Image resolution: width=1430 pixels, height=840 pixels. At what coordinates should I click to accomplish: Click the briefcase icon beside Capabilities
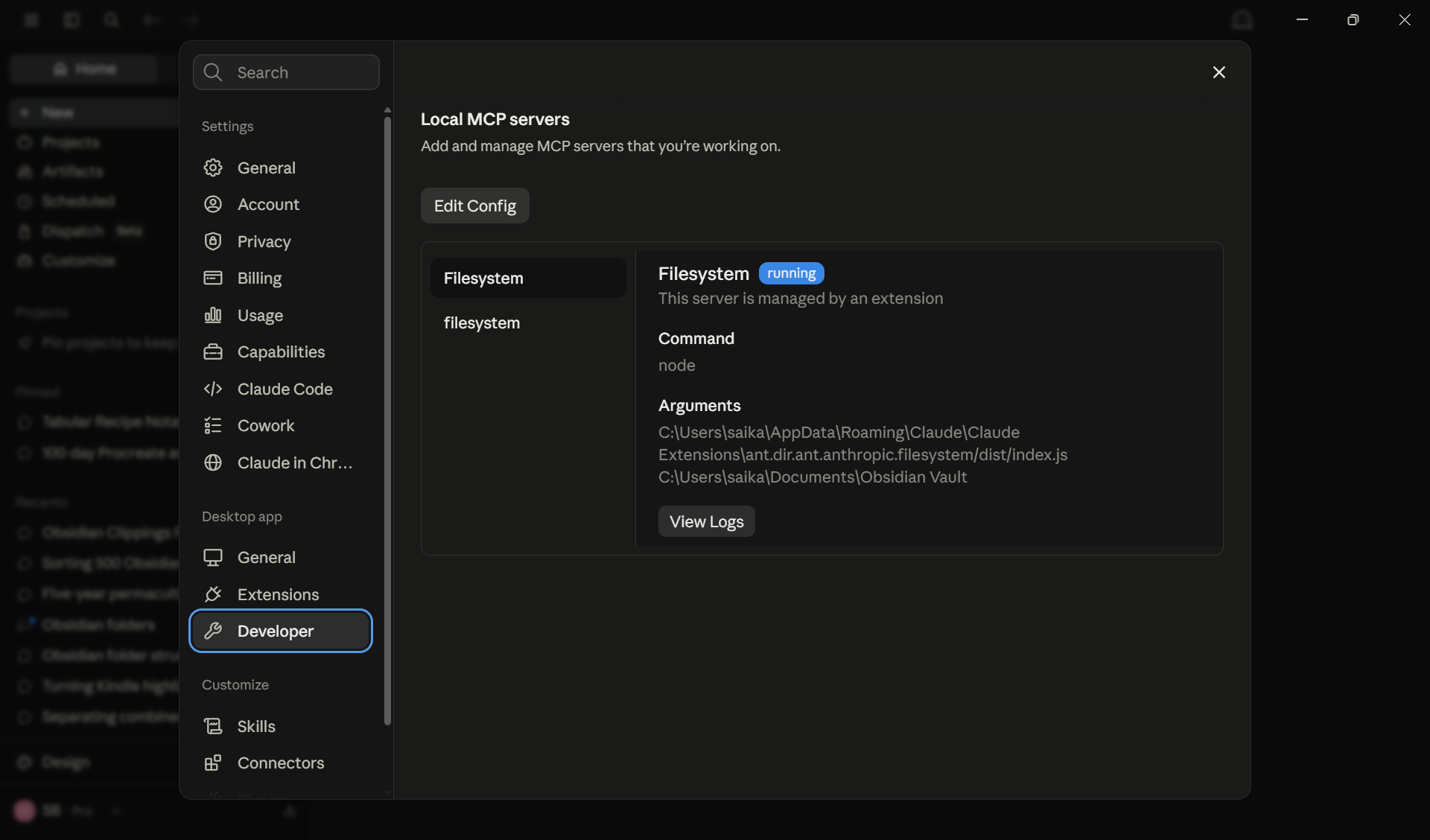click(213, 351)
